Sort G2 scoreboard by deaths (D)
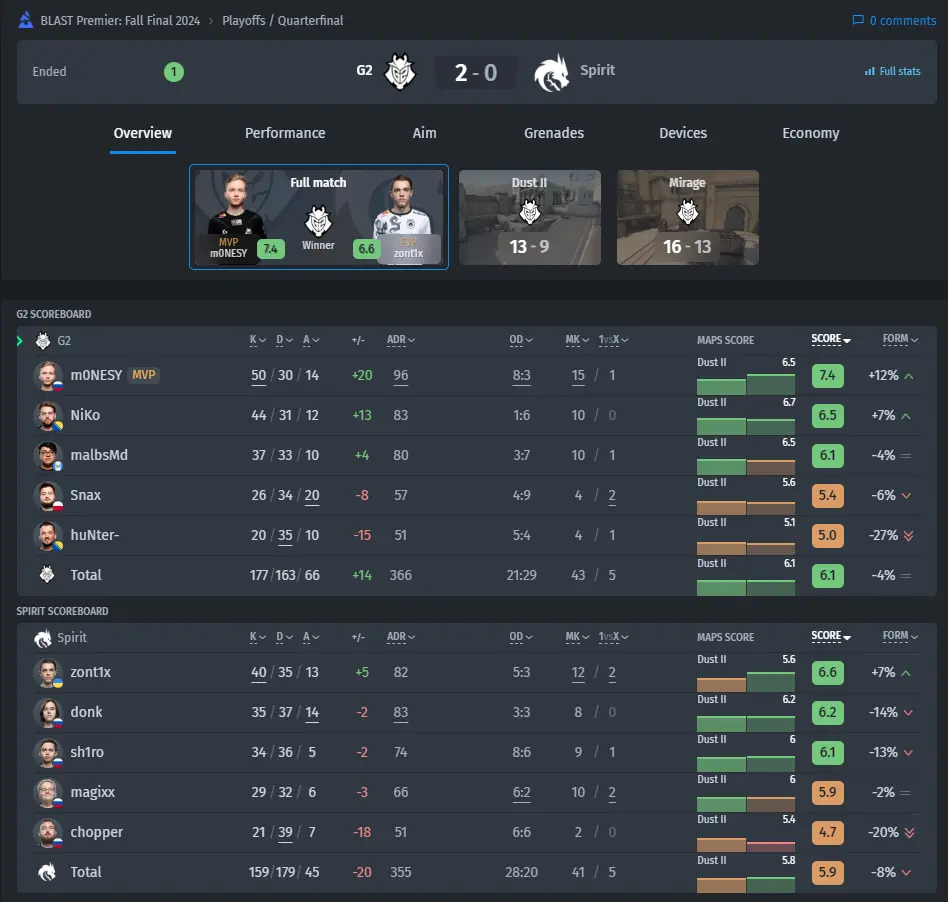Viewport: 948px width, 902px height. 285,340
